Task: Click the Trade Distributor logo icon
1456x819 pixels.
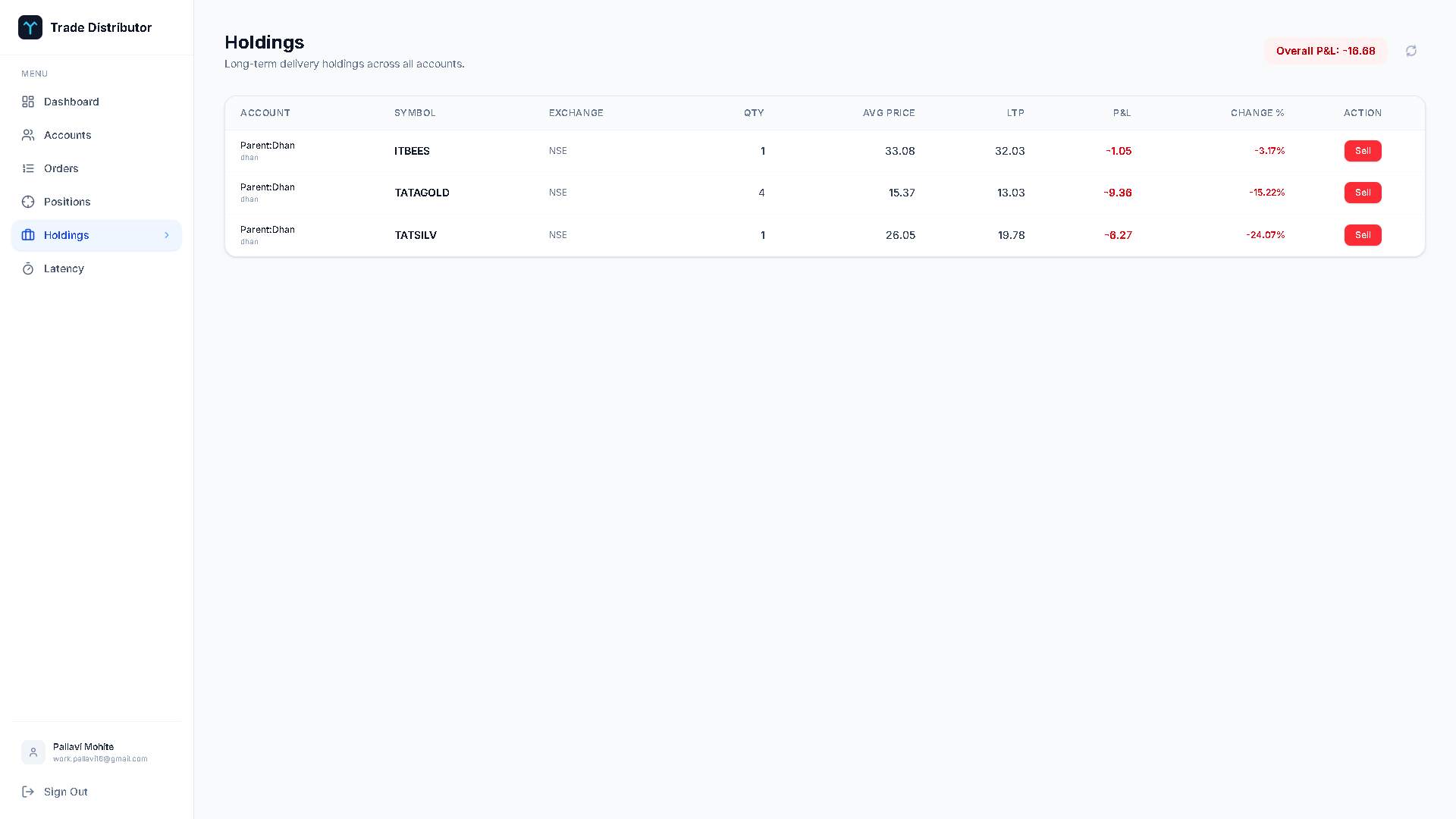Action: point(30,27)
